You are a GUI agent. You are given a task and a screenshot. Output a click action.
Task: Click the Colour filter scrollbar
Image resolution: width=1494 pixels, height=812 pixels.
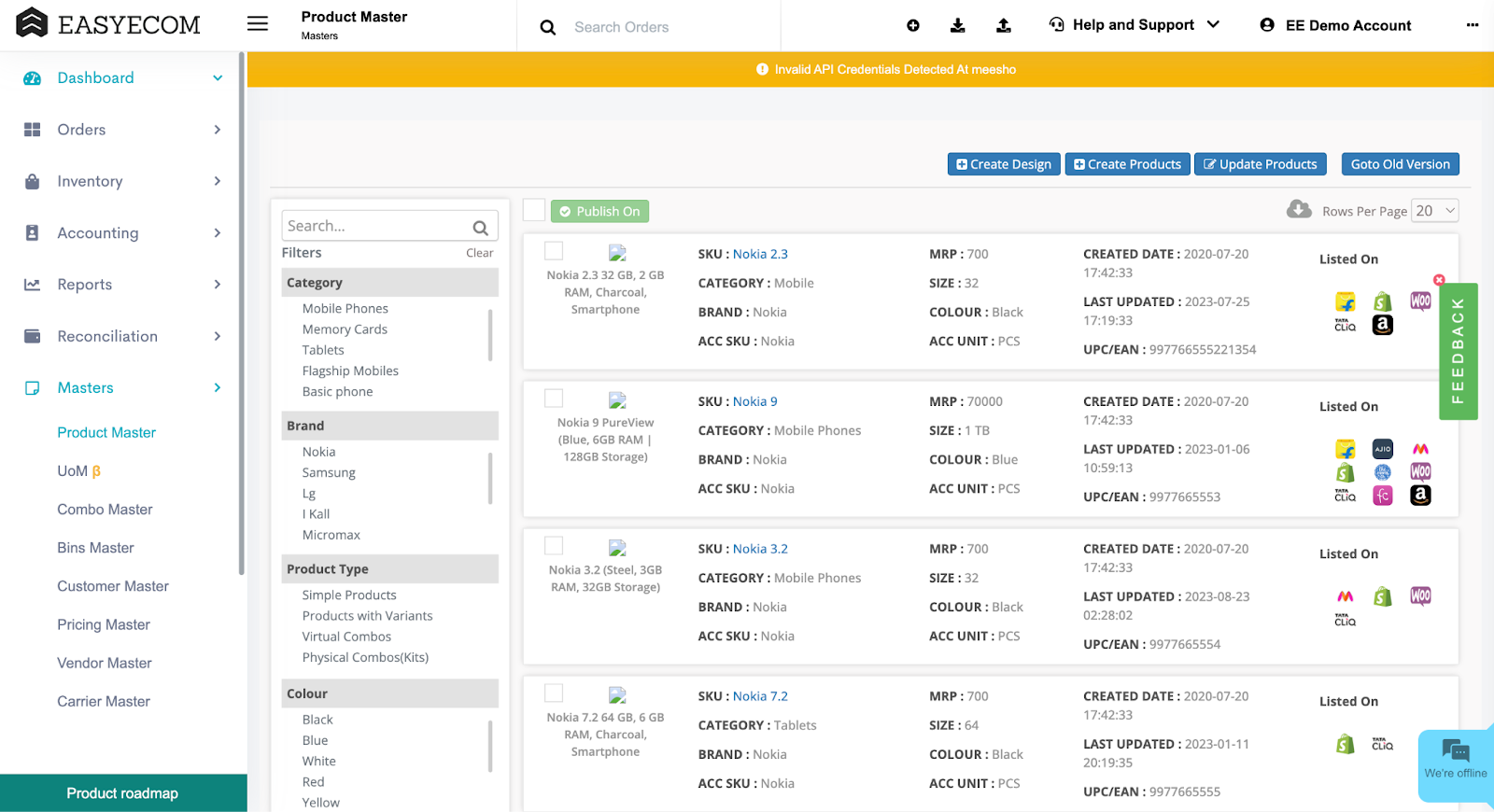point(490,746)
